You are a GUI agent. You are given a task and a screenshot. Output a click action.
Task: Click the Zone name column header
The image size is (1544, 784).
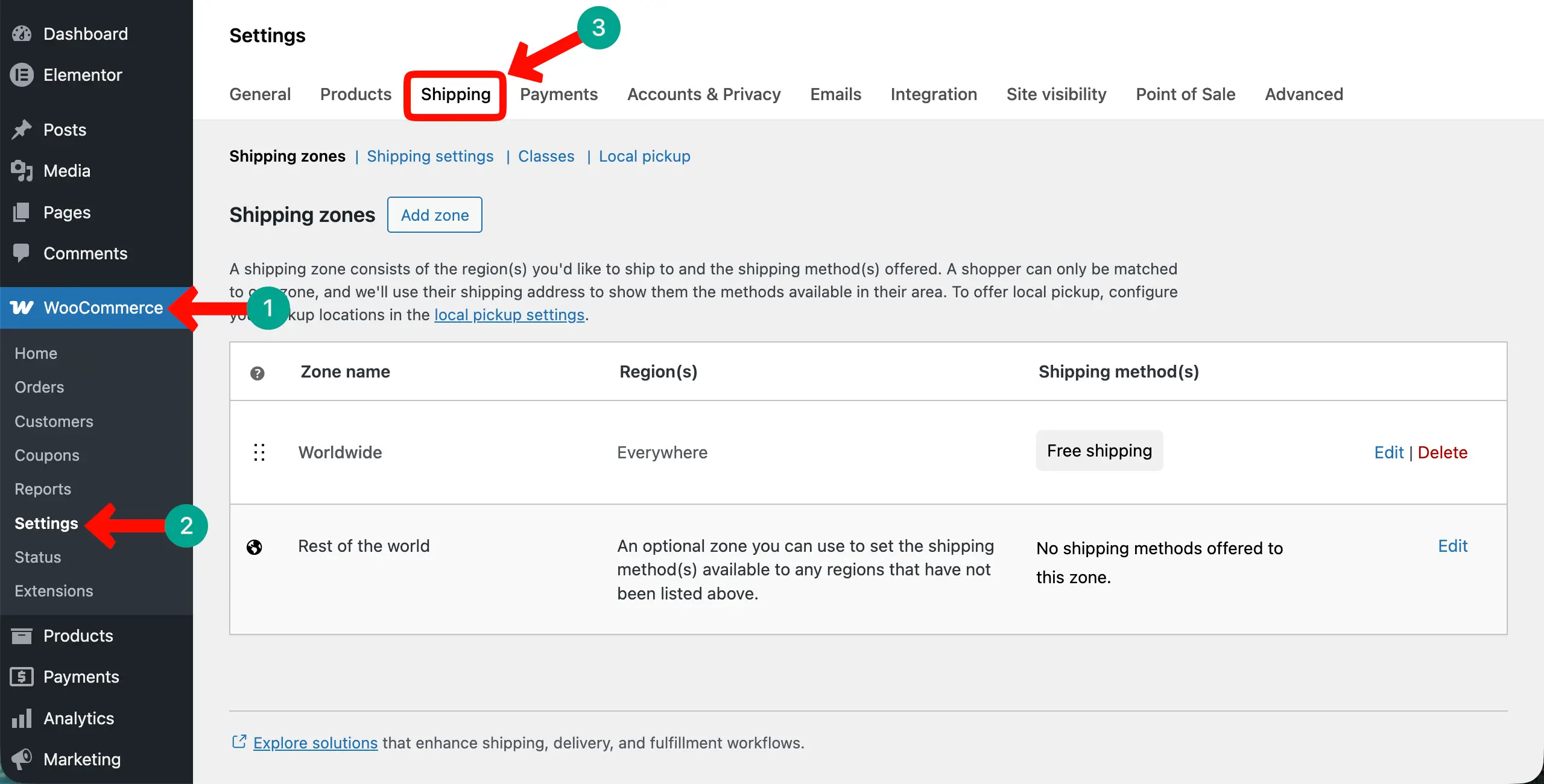(x=345, y=371)
